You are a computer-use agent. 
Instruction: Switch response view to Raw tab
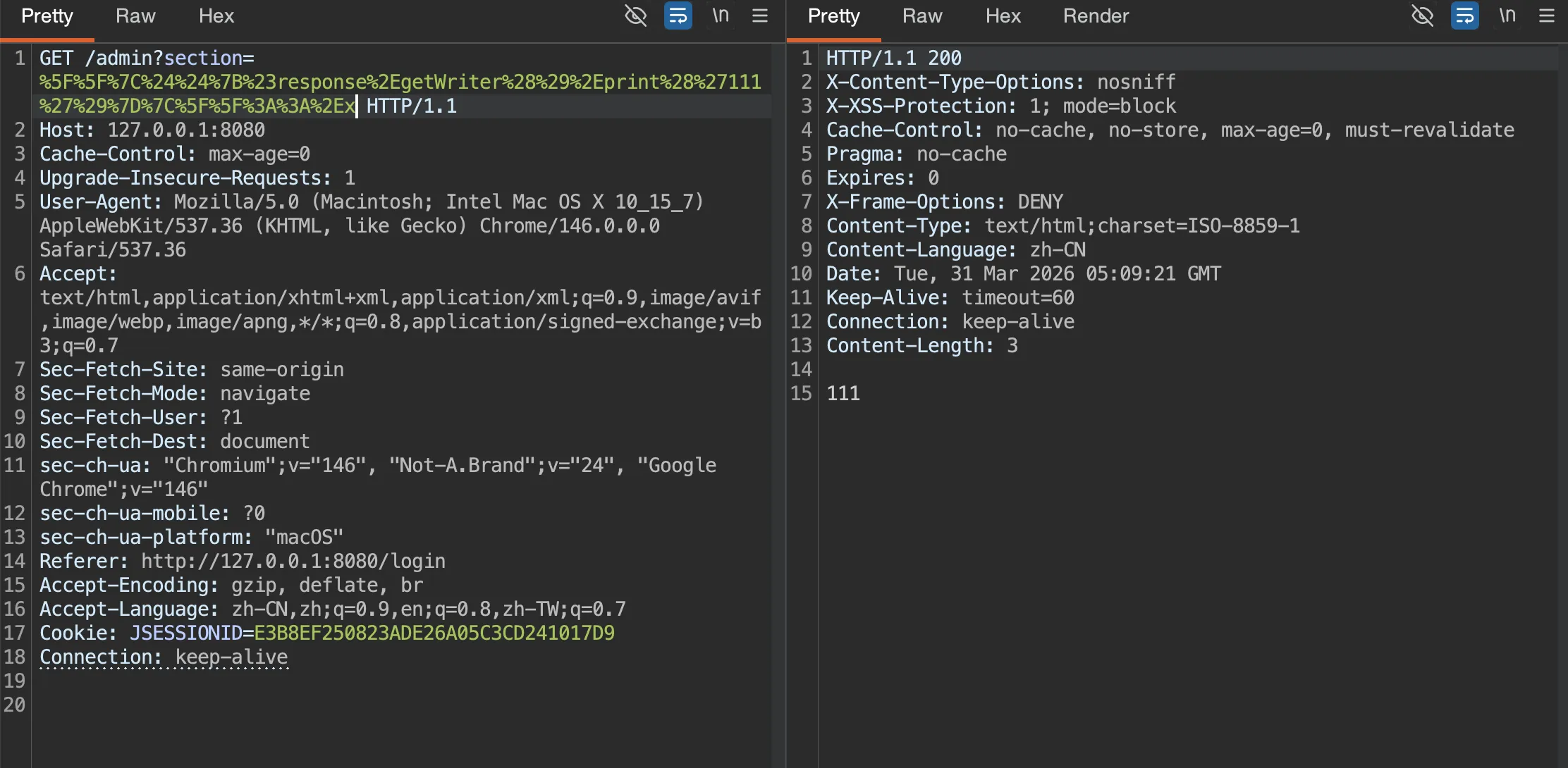coord(922,16)
